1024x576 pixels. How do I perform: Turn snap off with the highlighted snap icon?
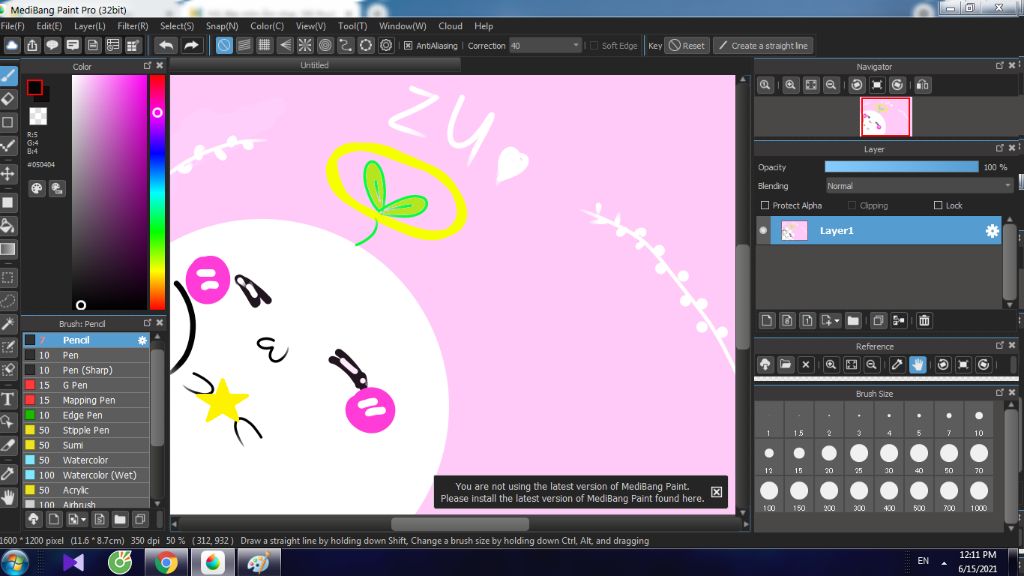pos(224,46)
